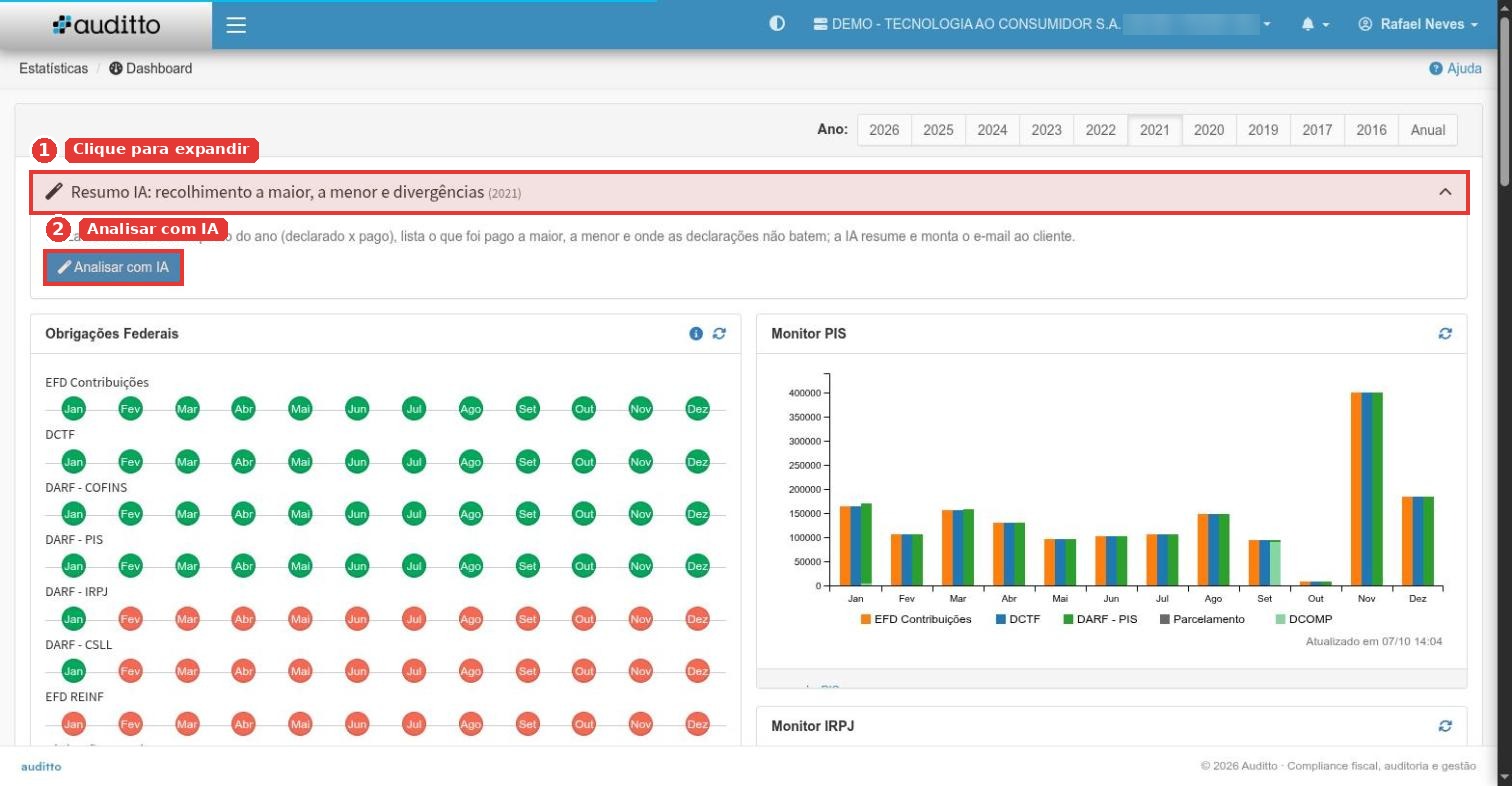Open the notifications bell dropdown
Image resolution: width=1512 pixels, height=786 pixels.
click(x=1315, y=24)
